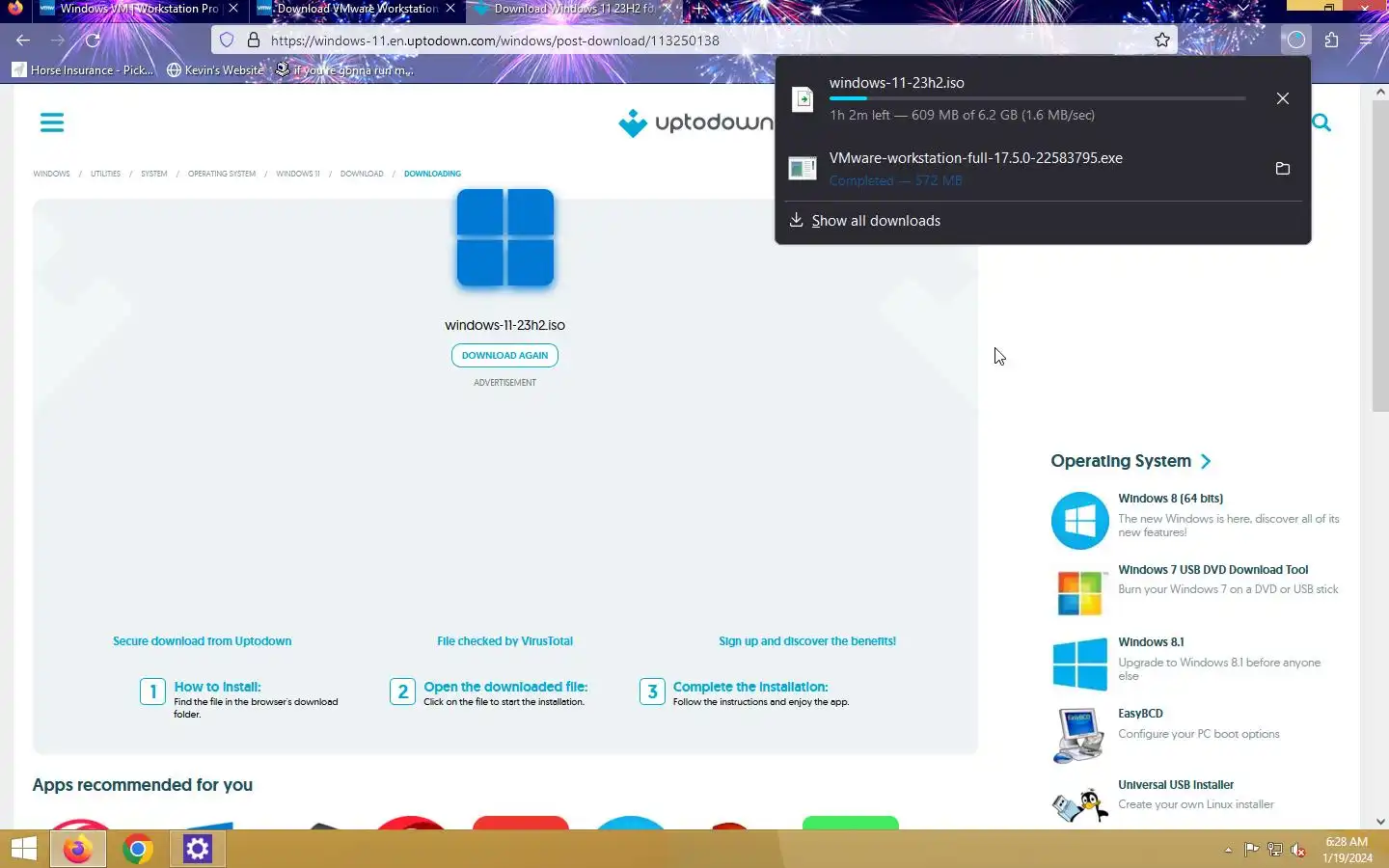Open the Windows Start button

point(24,849)
